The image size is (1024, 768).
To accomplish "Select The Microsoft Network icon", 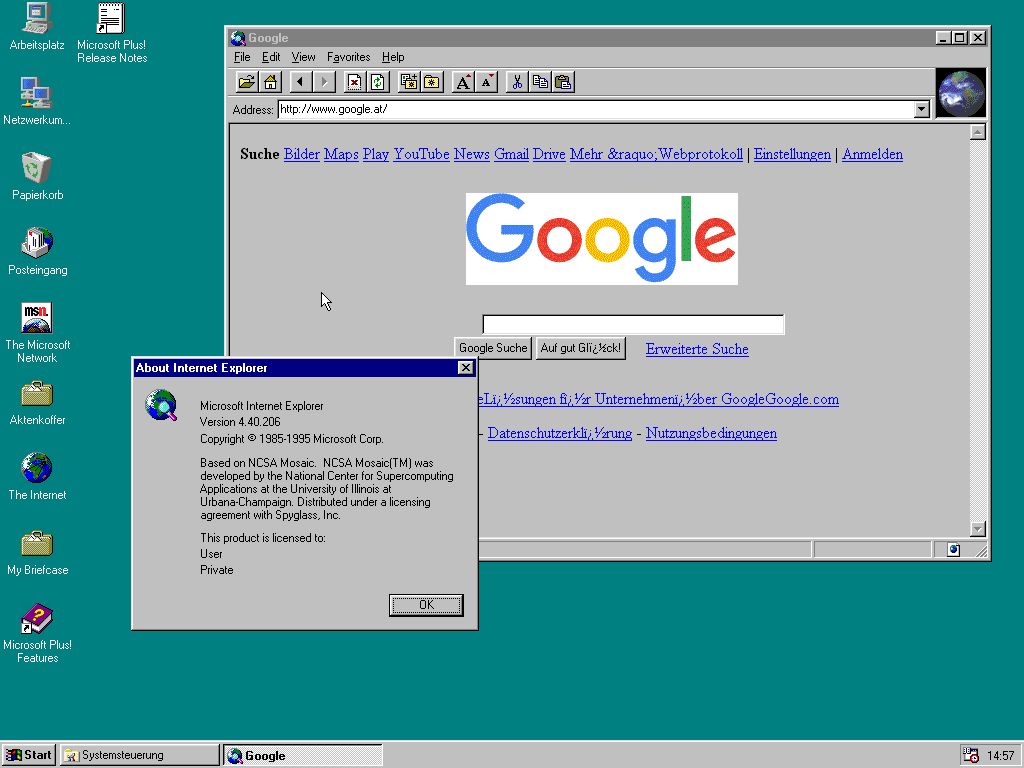I will pyautogui.click(x=37, y=333).
